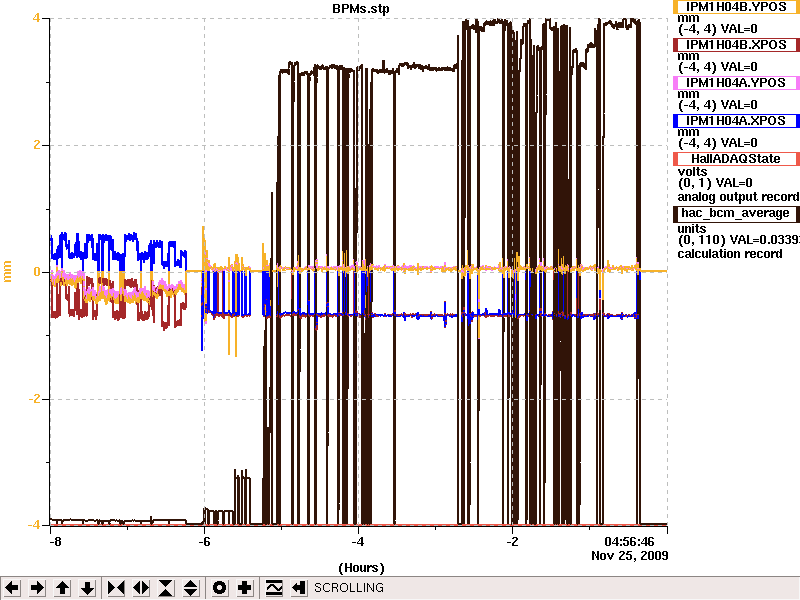Viewport: 800px width, 600px height.
Task: Click the mm y-axis unit label
Action: pyautogui.click(x=7, y=271)
